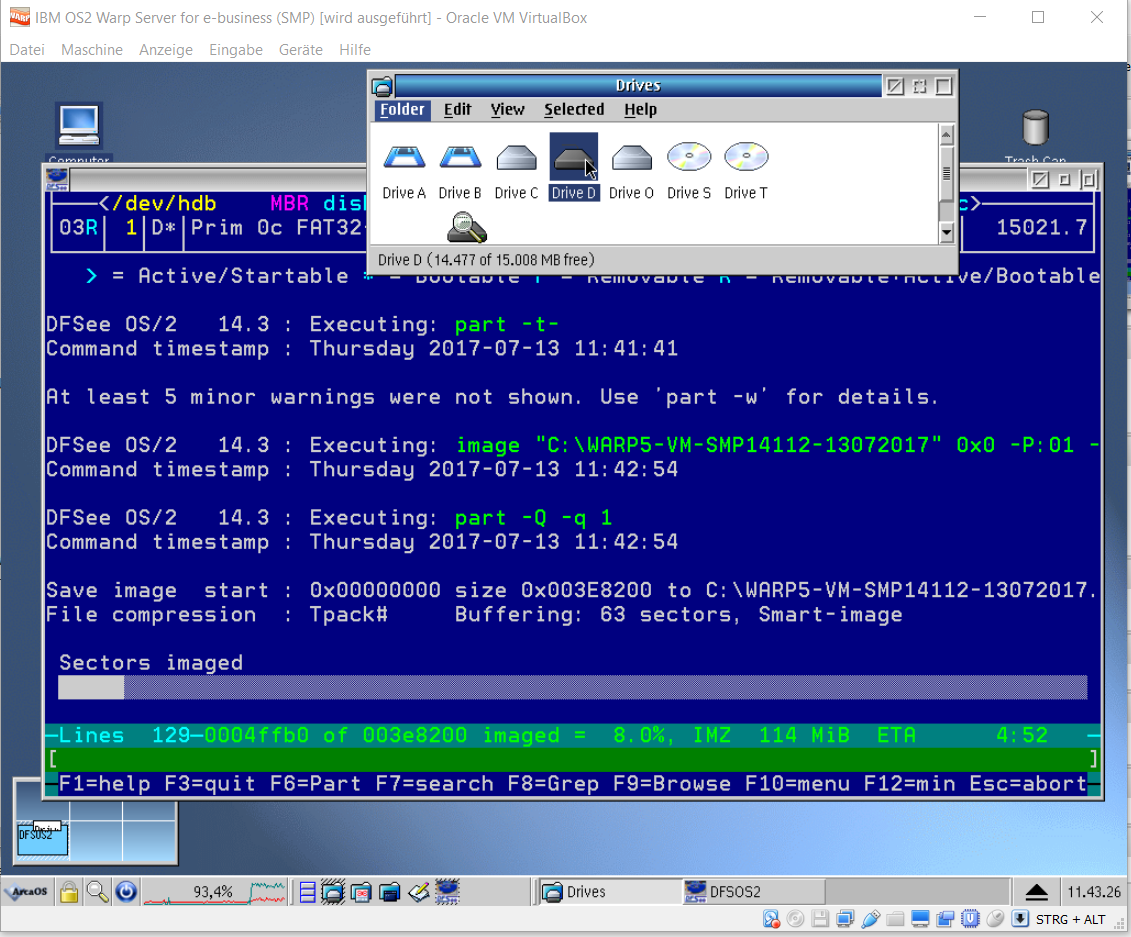Open the Drives window system menu icon

382,87
